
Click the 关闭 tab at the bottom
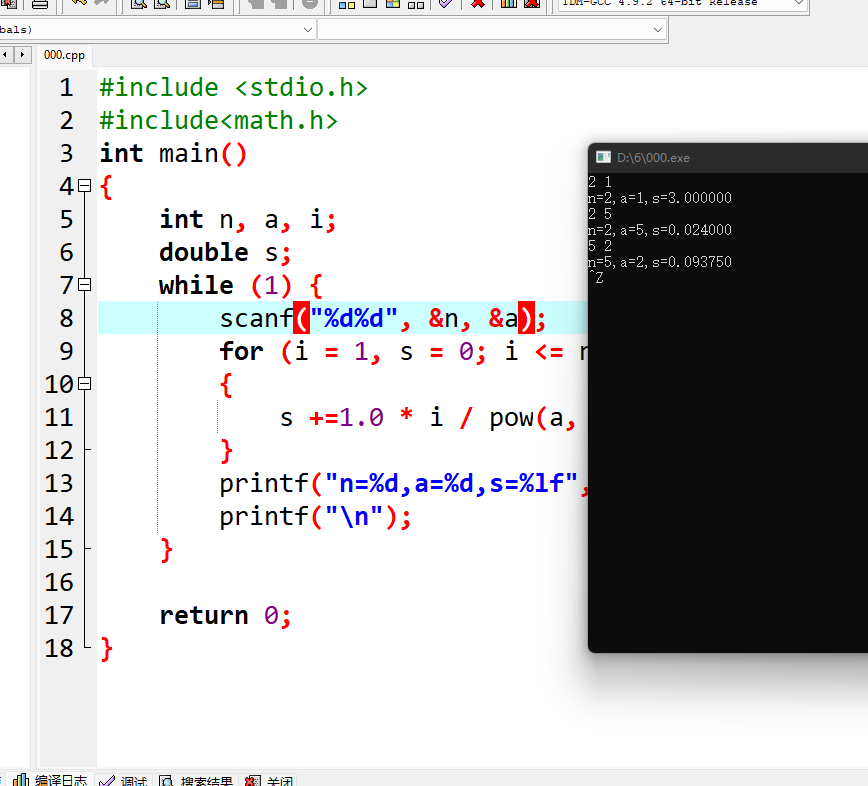(x=269, y=780)
